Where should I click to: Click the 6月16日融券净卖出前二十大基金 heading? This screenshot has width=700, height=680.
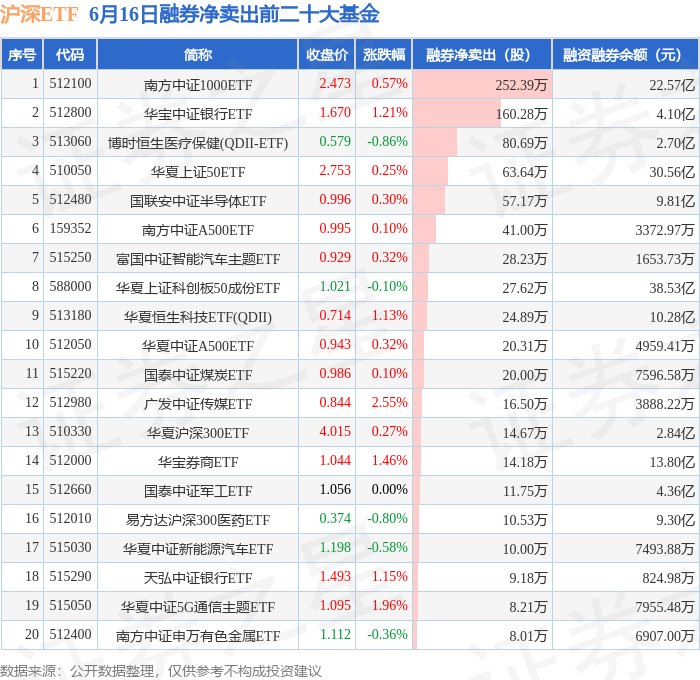(234, 14)
